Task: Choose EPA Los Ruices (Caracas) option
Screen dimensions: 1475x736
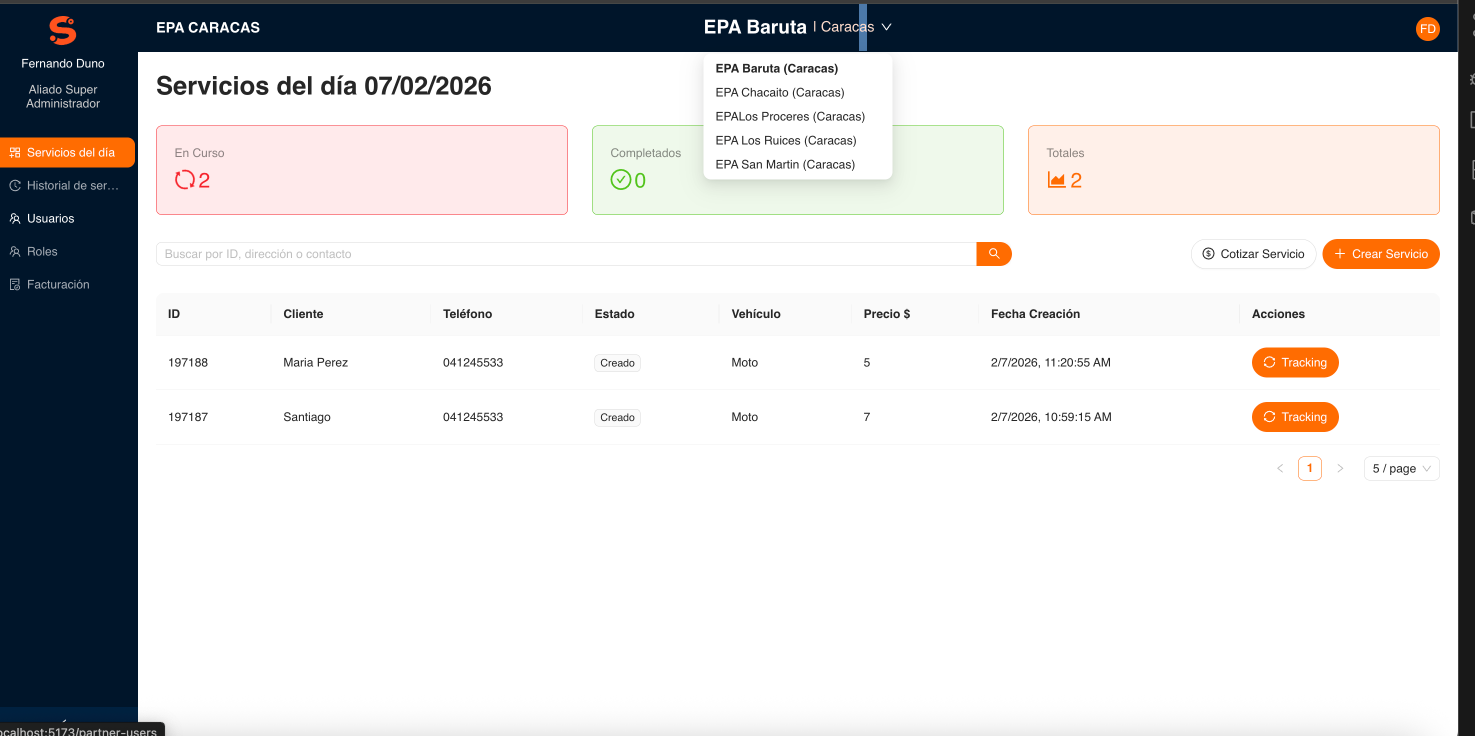Action: point(785,140)
